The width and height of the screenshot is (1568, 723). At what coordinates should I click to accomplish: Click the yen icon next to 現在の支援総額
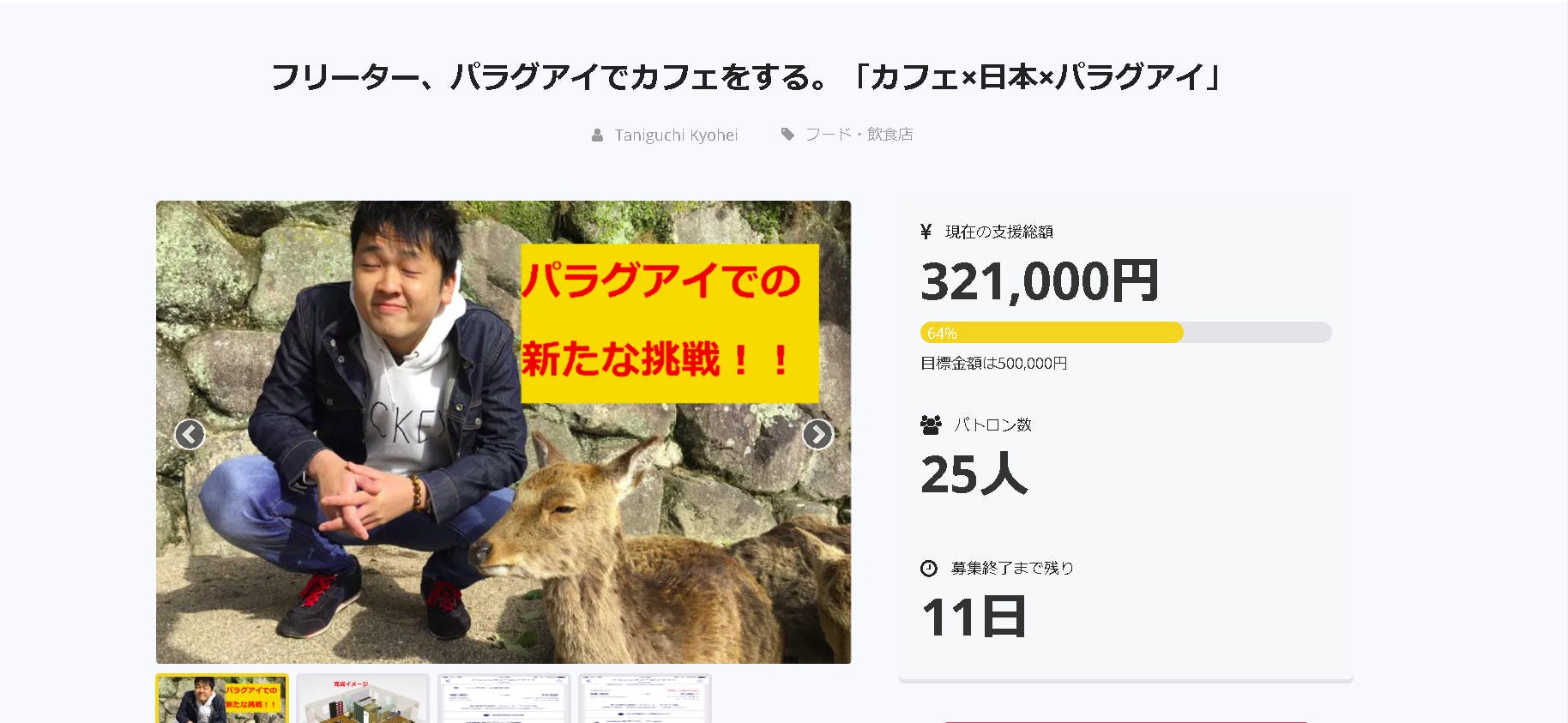[926, 232]
